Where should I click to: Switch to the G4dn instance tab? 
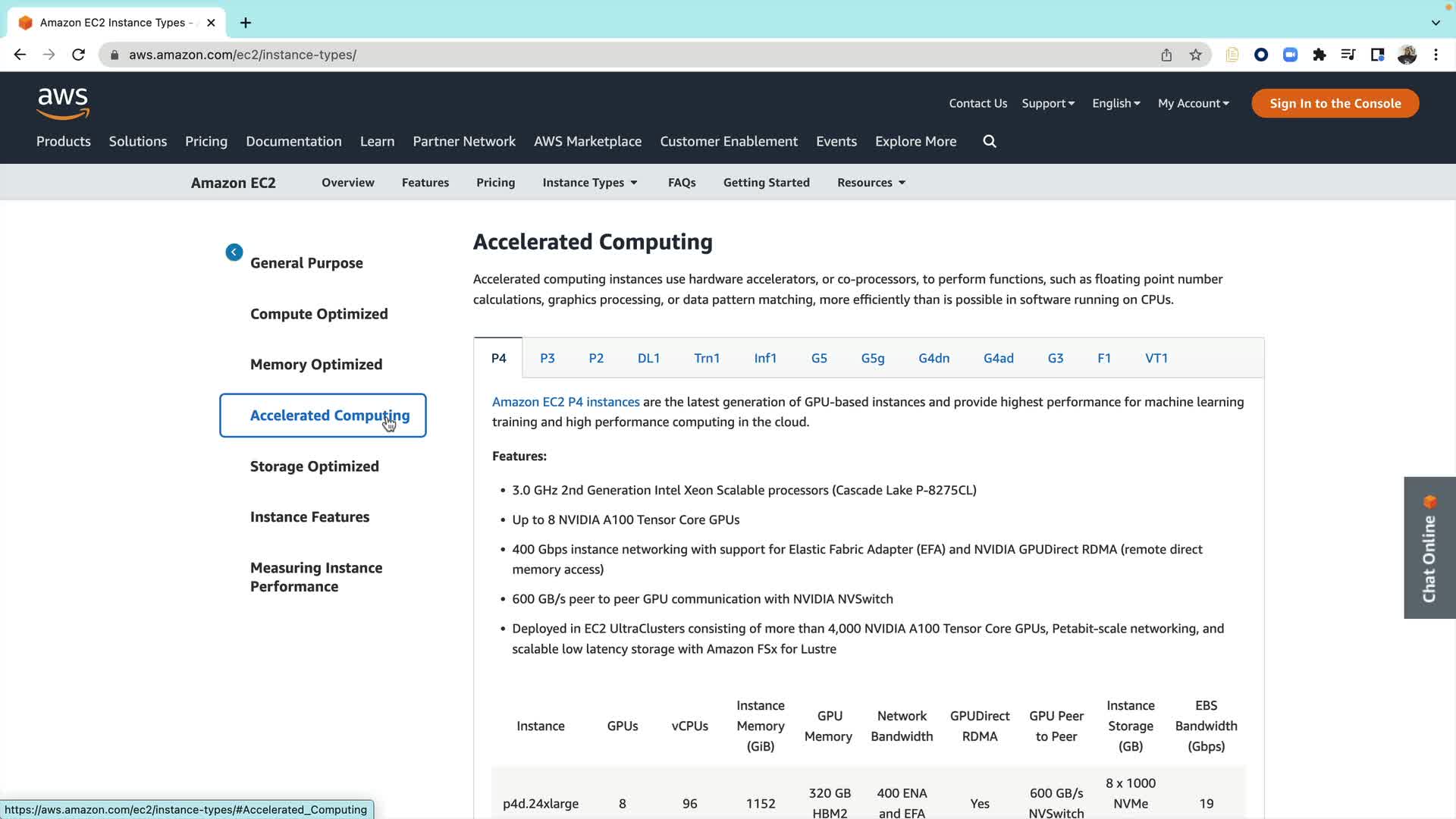point(934,358)
